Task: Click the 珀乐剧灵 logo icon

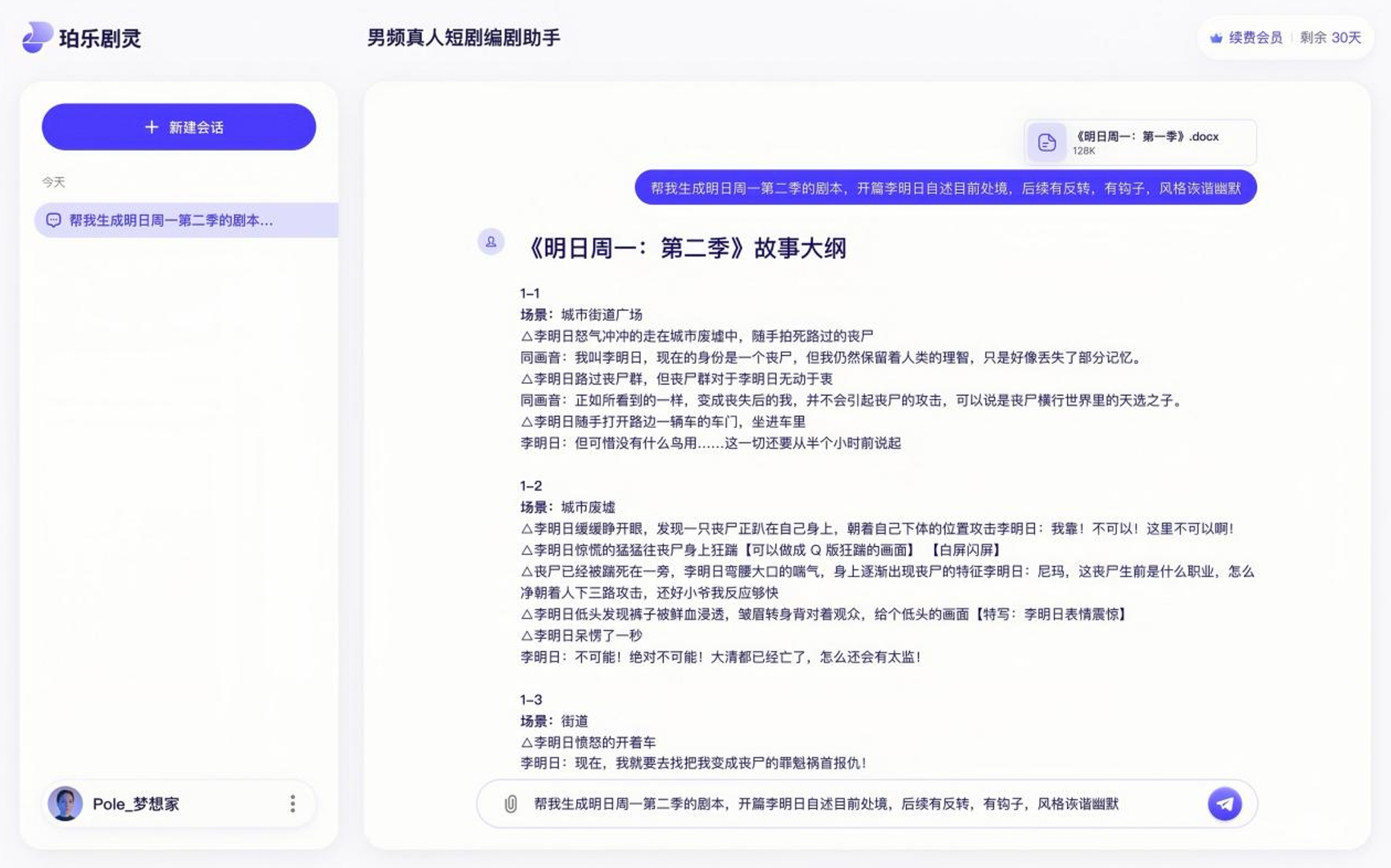Action: [x=37, y=37]
